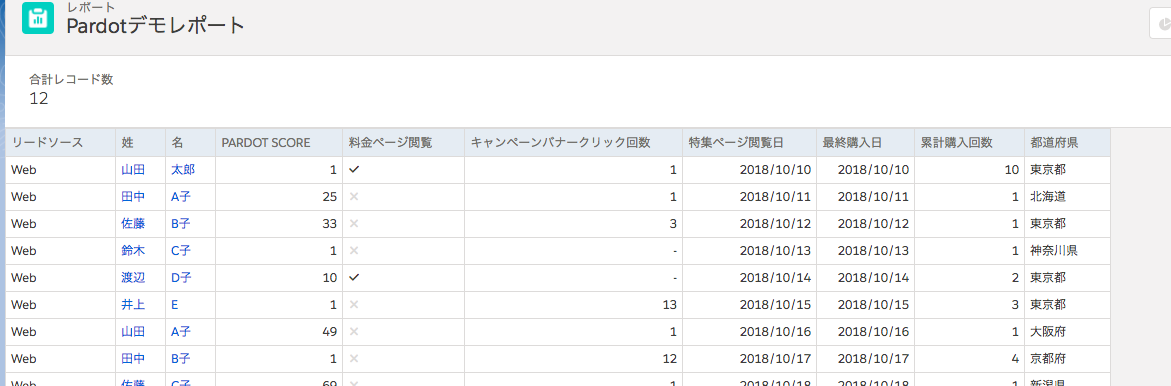The height and width of the screenshot is (386, 1171).
Task: Open 山田 link in the 太郎 row
Action: 133,169
